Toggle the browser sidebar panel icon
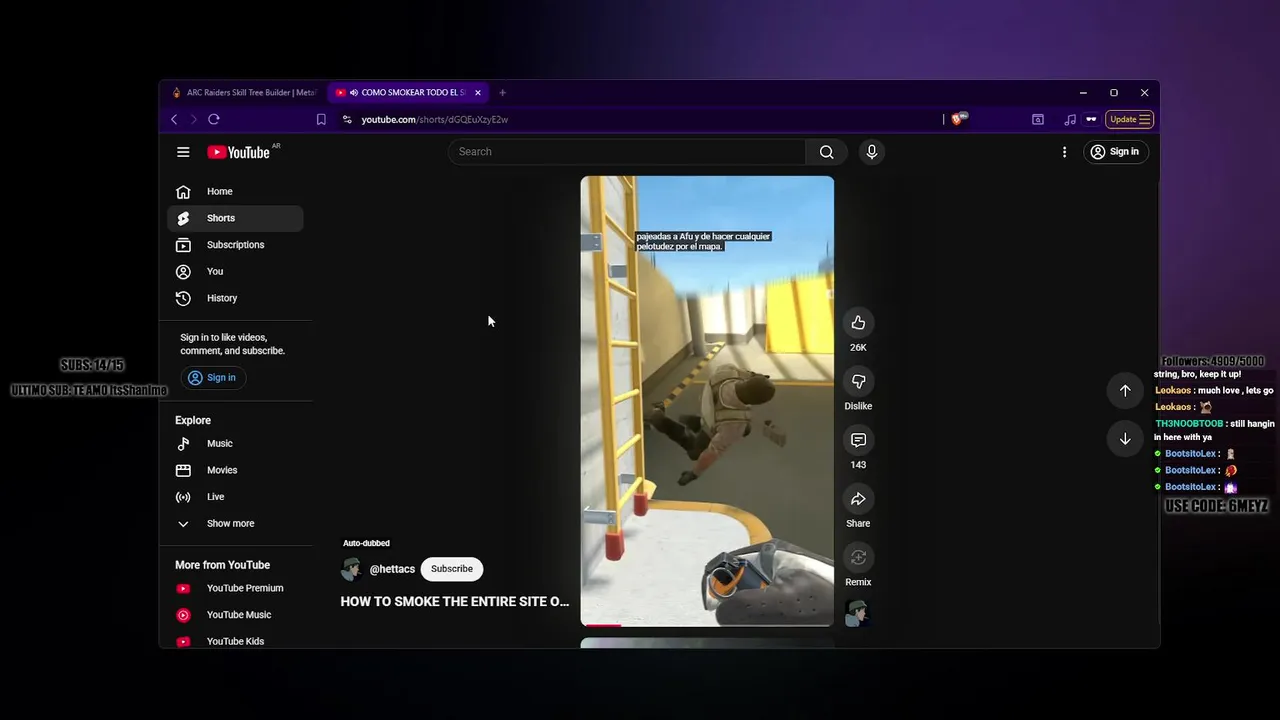 (1038, 119)
